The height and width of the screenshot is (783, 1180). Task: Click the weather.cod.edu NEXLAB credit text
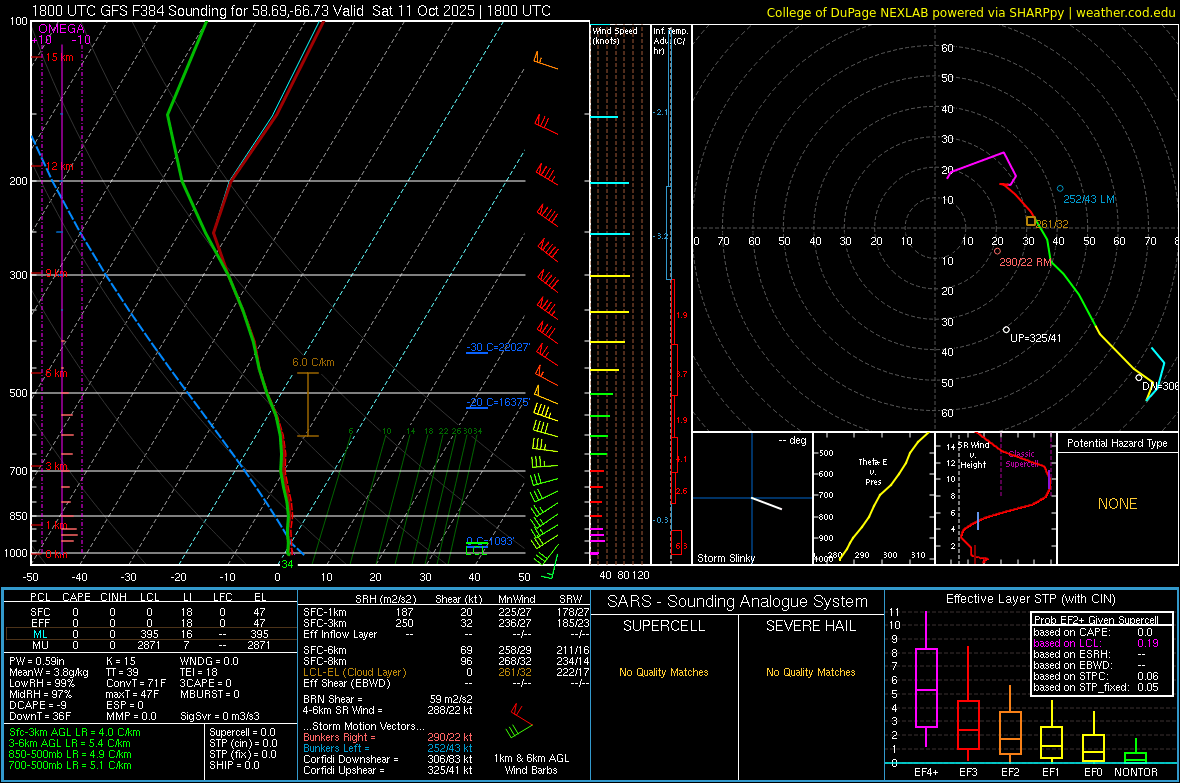click(971, 12)
